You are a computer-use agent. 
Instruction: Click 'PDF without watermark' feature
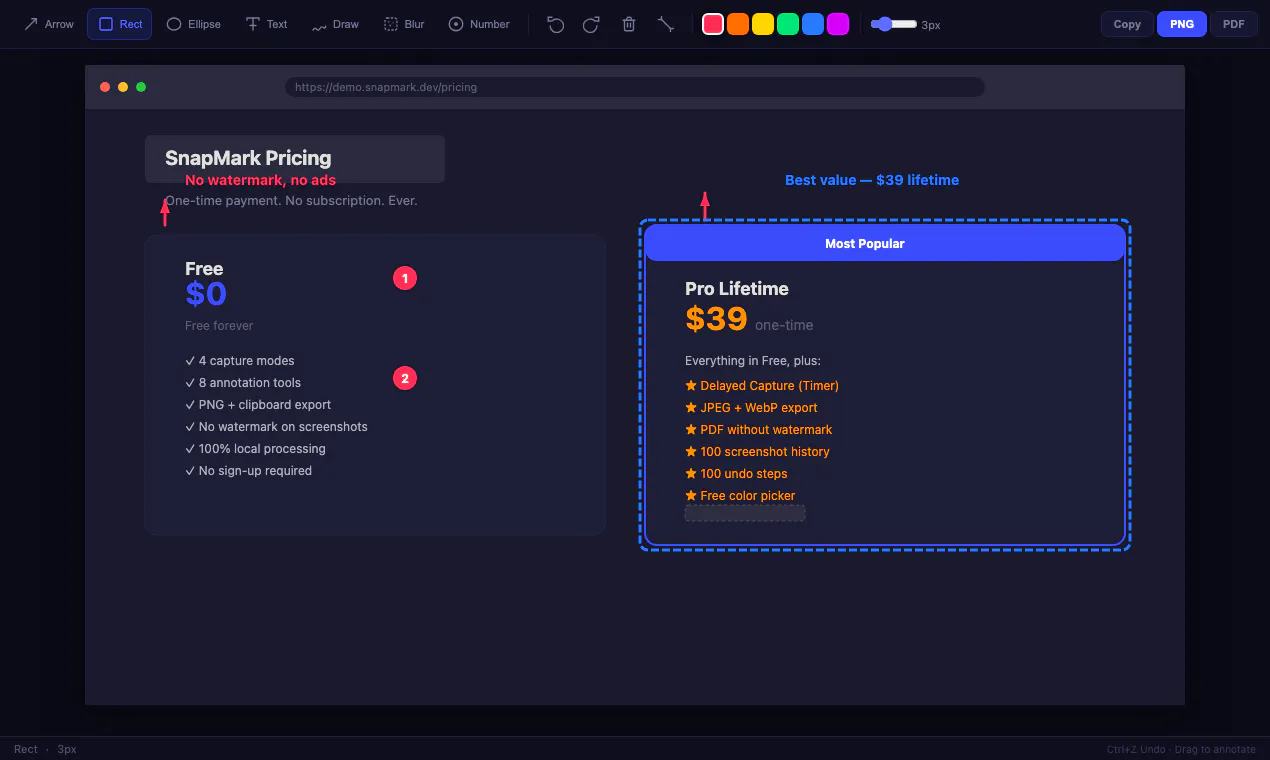[x=759, y=430]
